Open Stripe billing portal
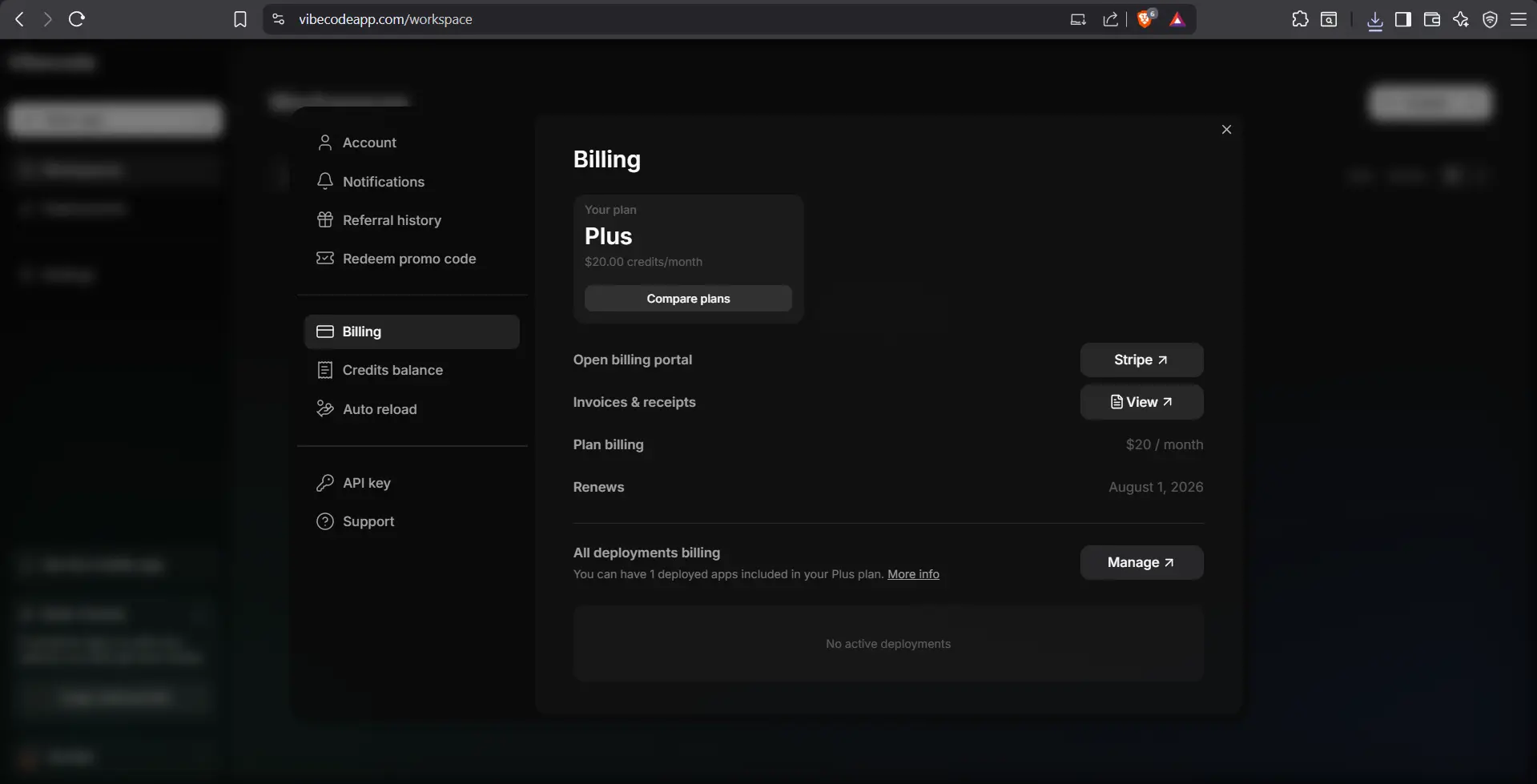This screenshot has height=784, width=1537. 1141,360
